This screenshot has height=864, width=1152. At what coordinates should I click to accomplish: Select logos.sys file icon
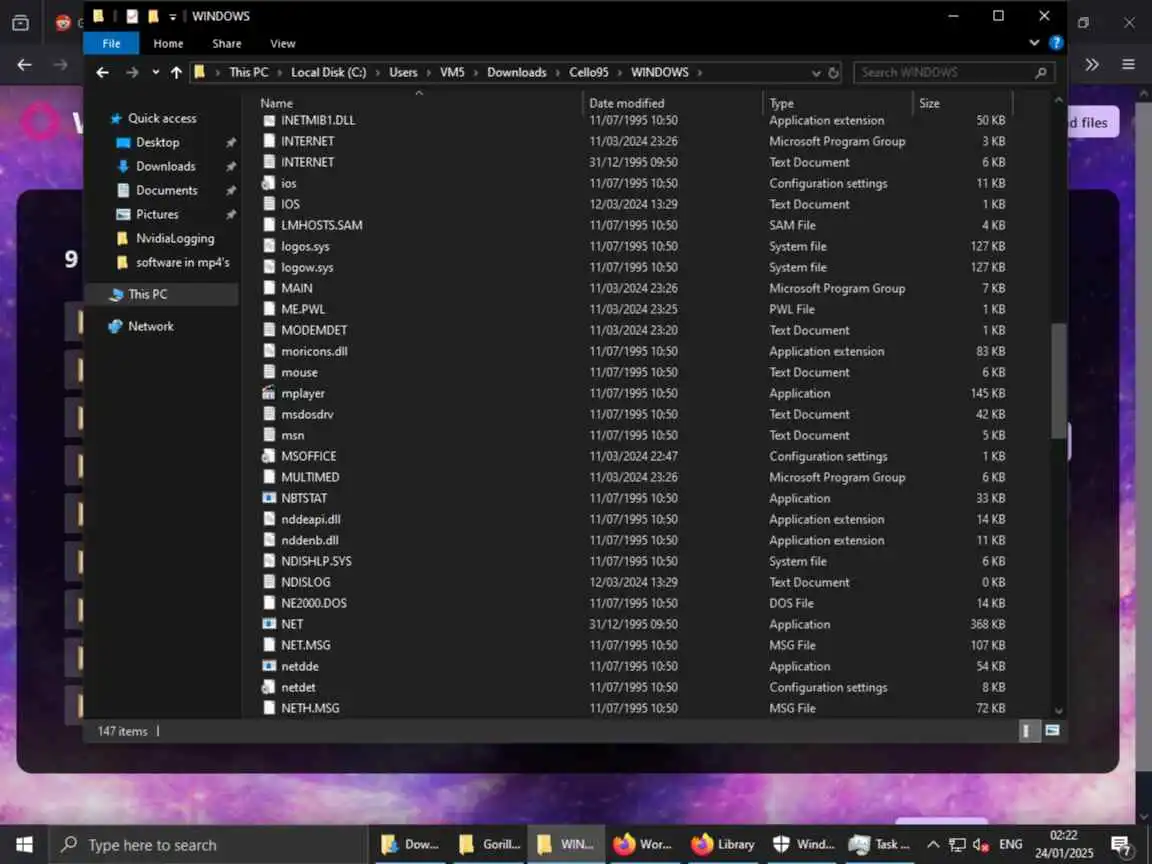point(269,246)
